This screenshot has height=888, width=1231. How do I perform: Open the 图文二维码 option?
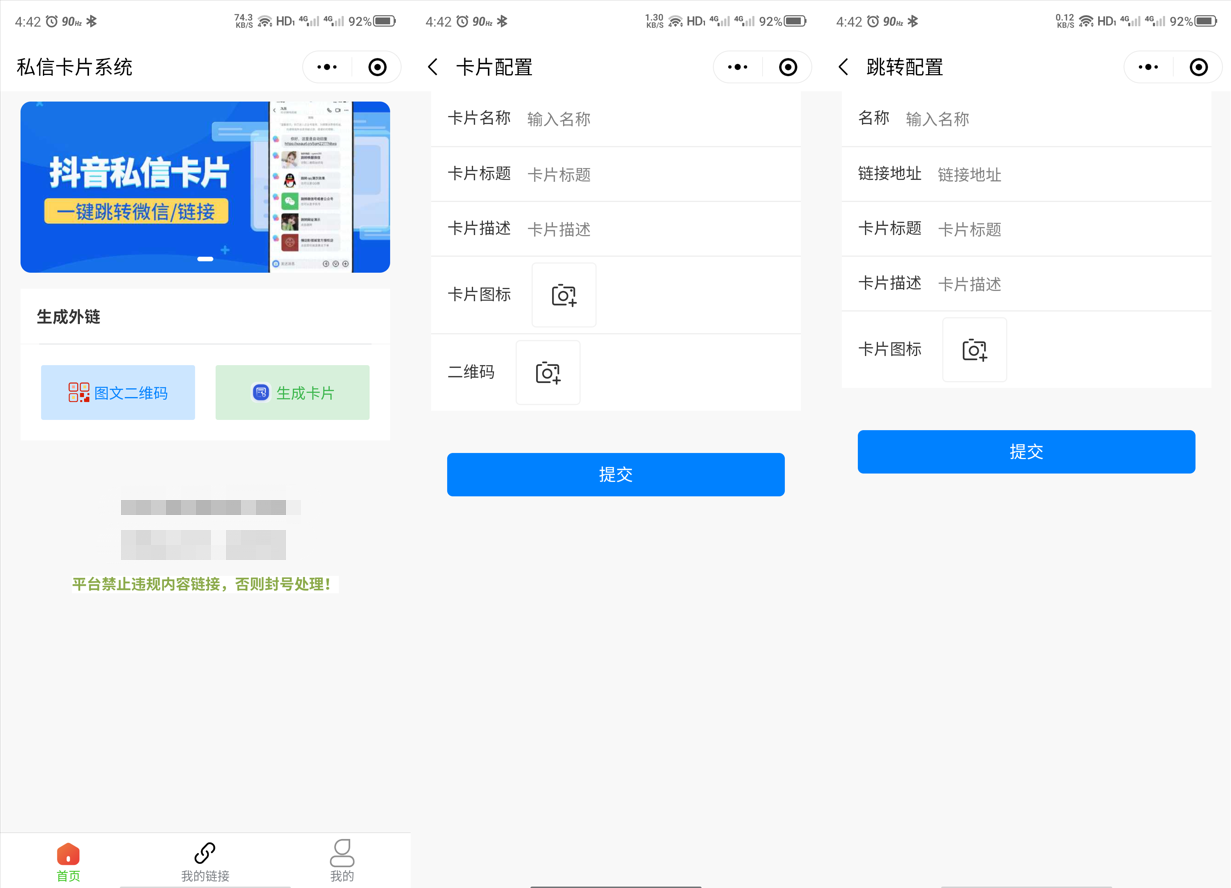[x=118, y=393]
